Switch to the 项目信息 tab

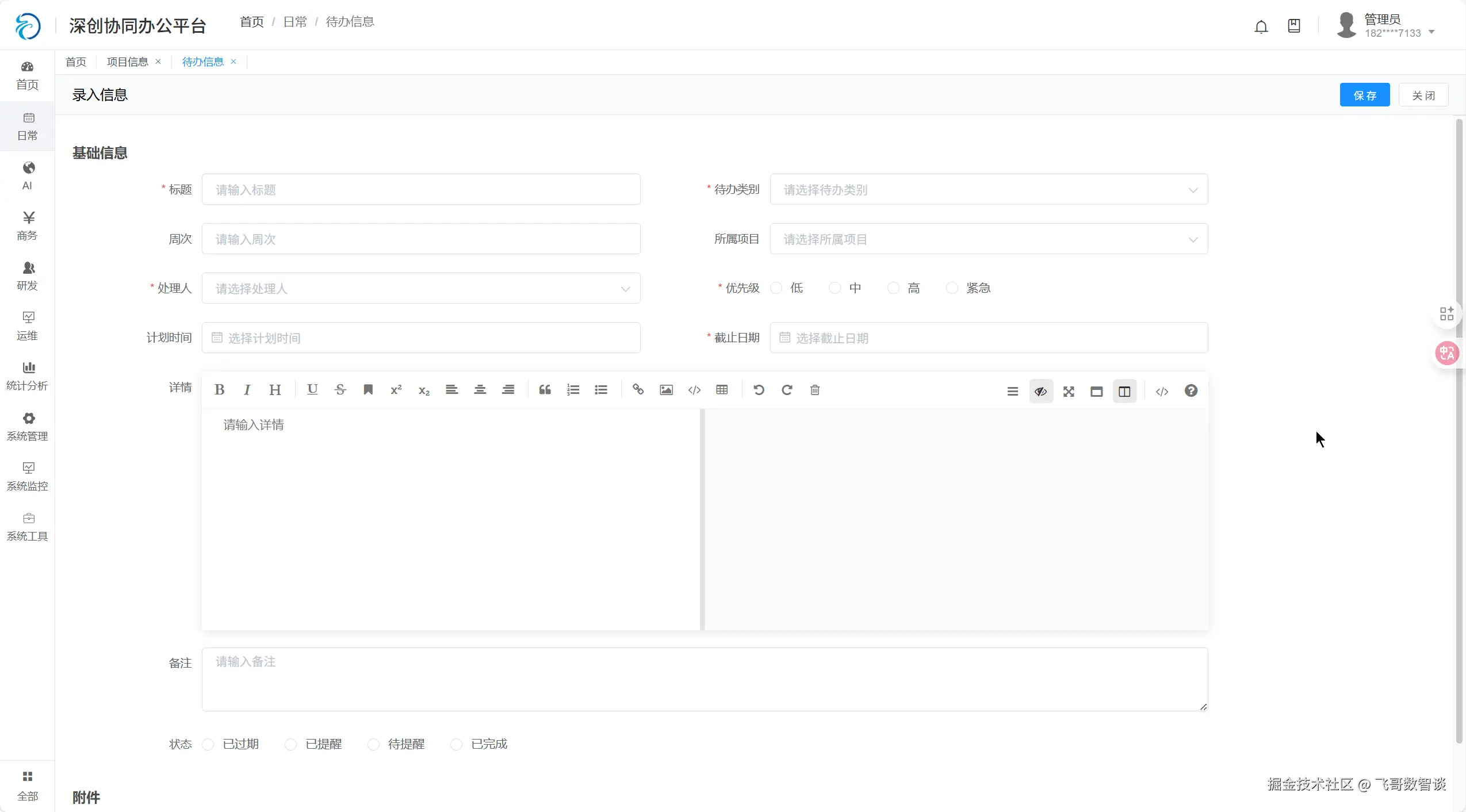[x=128, y=62]
